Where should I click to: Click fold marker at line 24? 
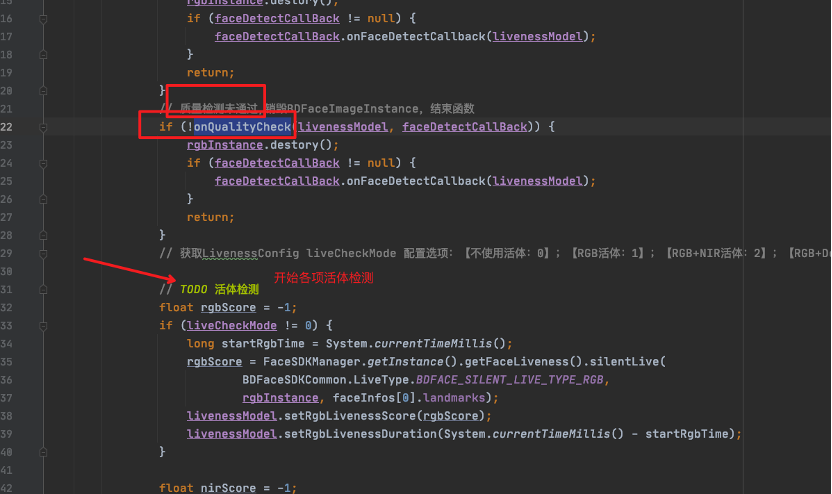[44, 163]
